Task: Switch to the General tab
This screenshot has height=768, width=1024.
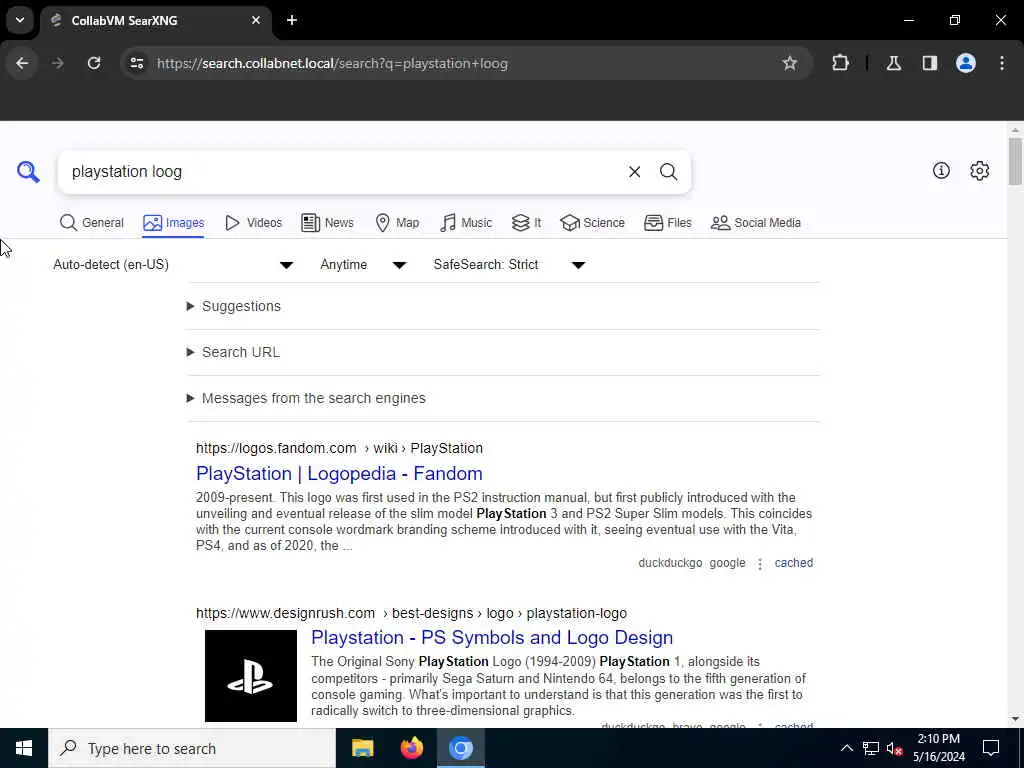Action: (x=91, y=223)
